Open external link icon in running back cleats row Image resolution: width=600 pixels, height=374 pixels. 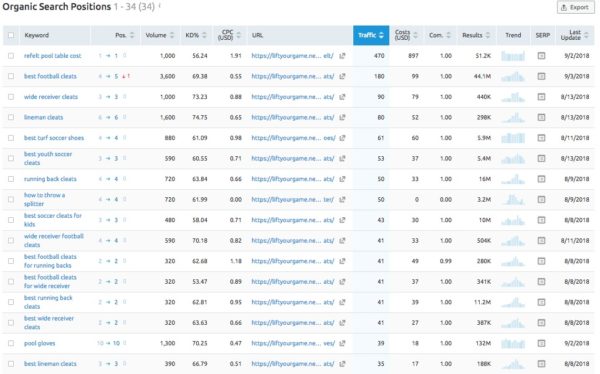click(x=342, y=179)
